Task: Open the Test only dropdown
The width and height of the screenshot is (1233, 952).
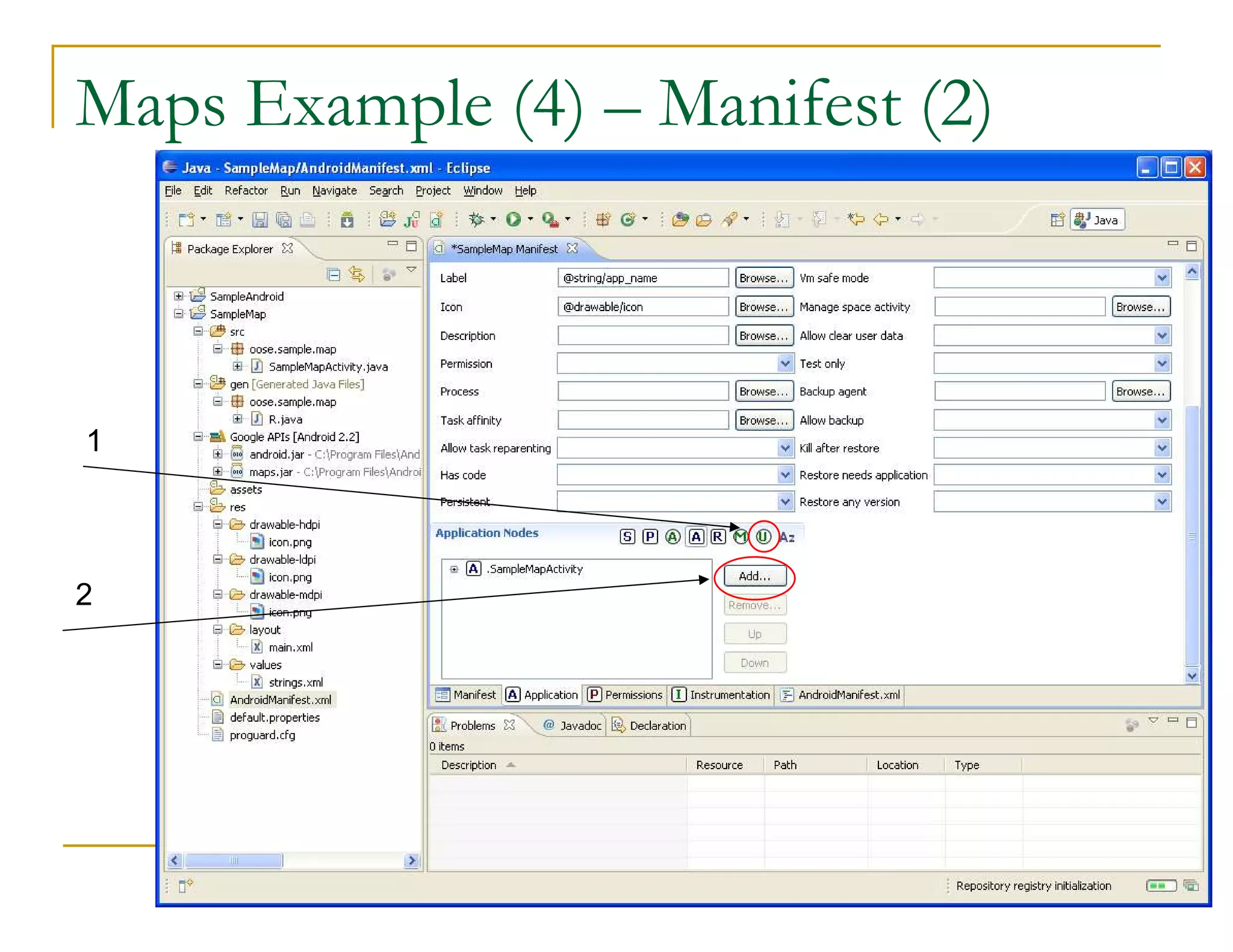Action: click(x=1162, y=363)
